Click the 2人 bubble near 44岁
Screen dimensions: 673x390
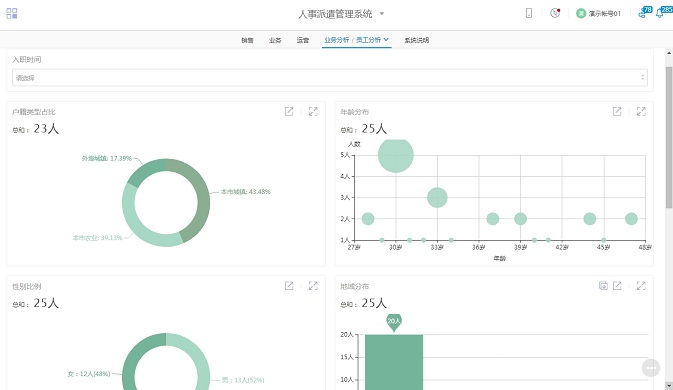pyautogui.click(x=590, y=219)
